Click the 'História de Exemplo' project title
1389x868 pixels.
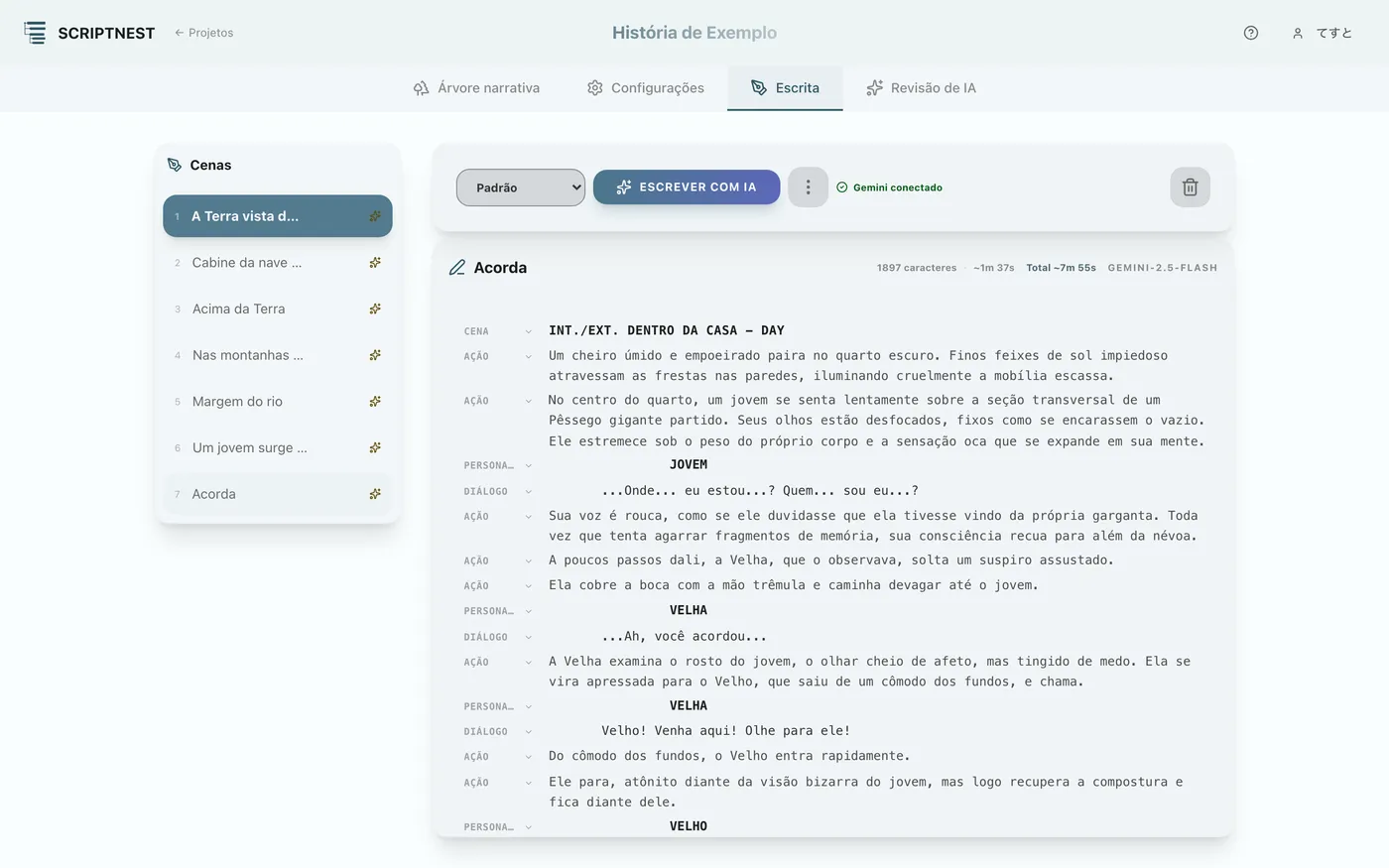(694, 33)
